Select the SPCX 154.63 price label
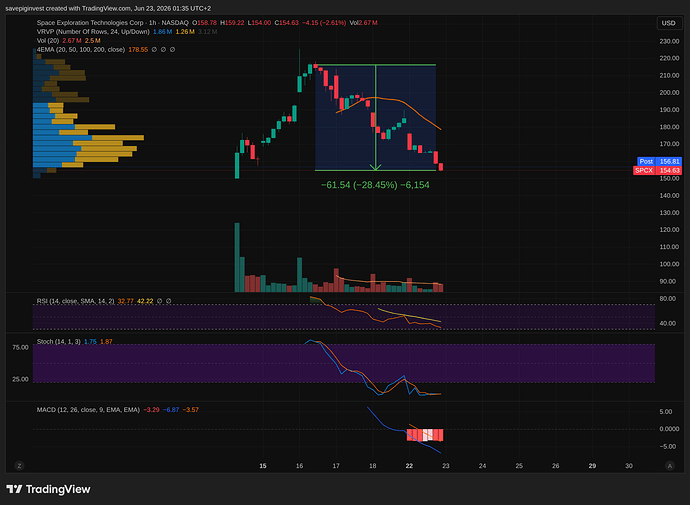The height and width of the screenshot is (505, 690). (657, 170)
